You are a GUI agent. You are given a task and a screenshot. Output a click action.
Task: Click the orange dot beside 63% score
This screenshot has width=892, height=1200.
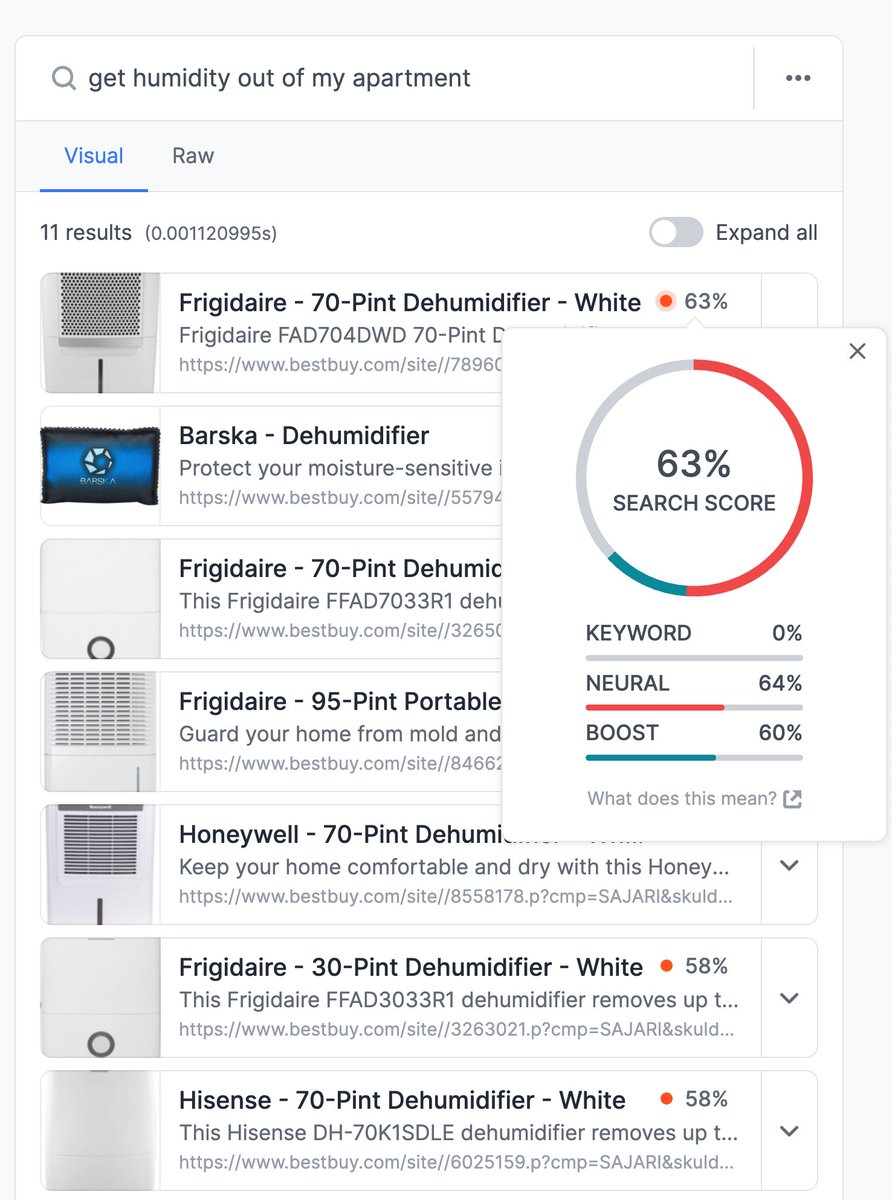(666, 301)
